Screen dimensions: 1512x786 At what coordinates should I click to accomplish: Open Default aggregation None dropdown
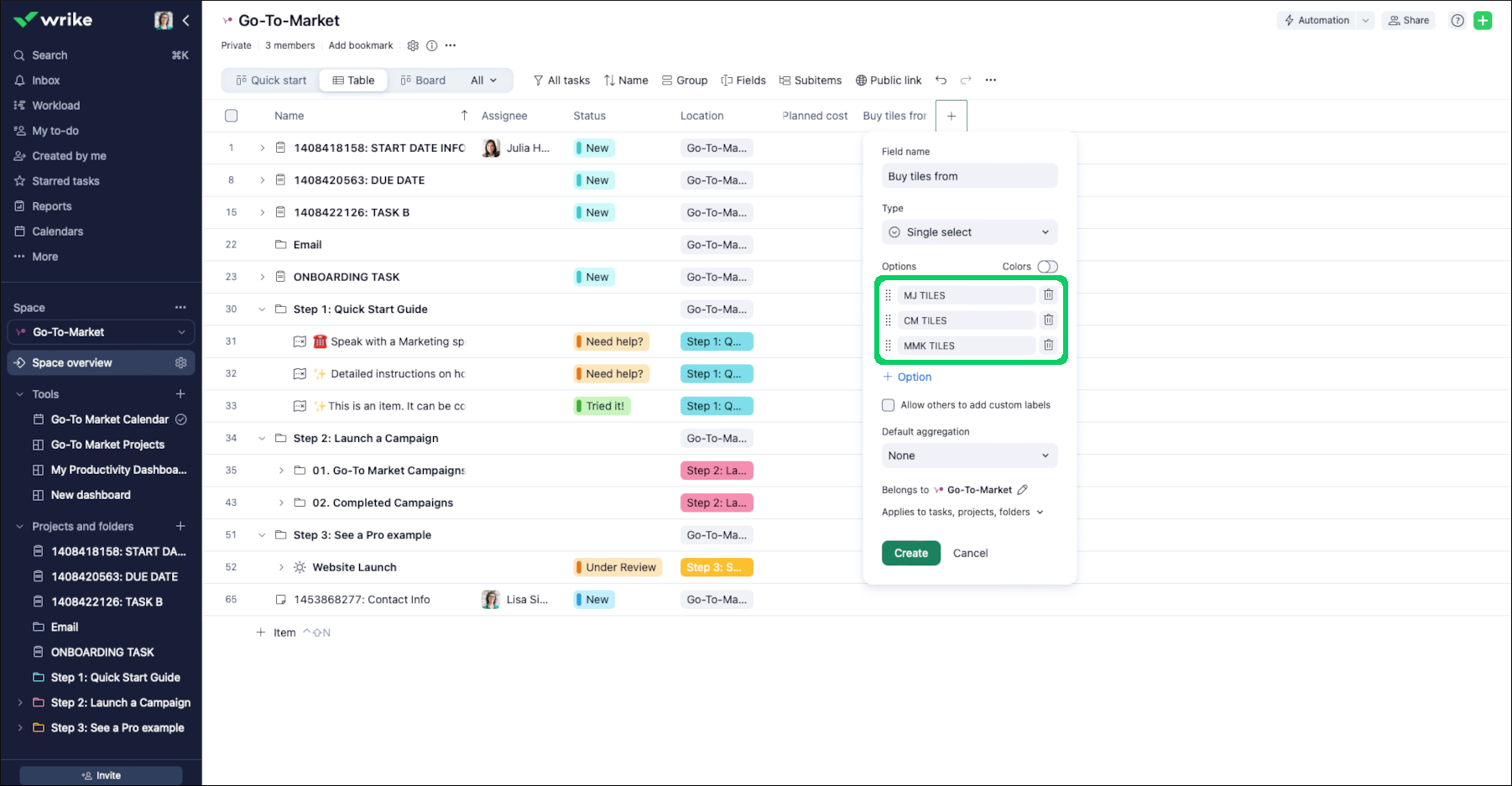[x=969, y=455]
